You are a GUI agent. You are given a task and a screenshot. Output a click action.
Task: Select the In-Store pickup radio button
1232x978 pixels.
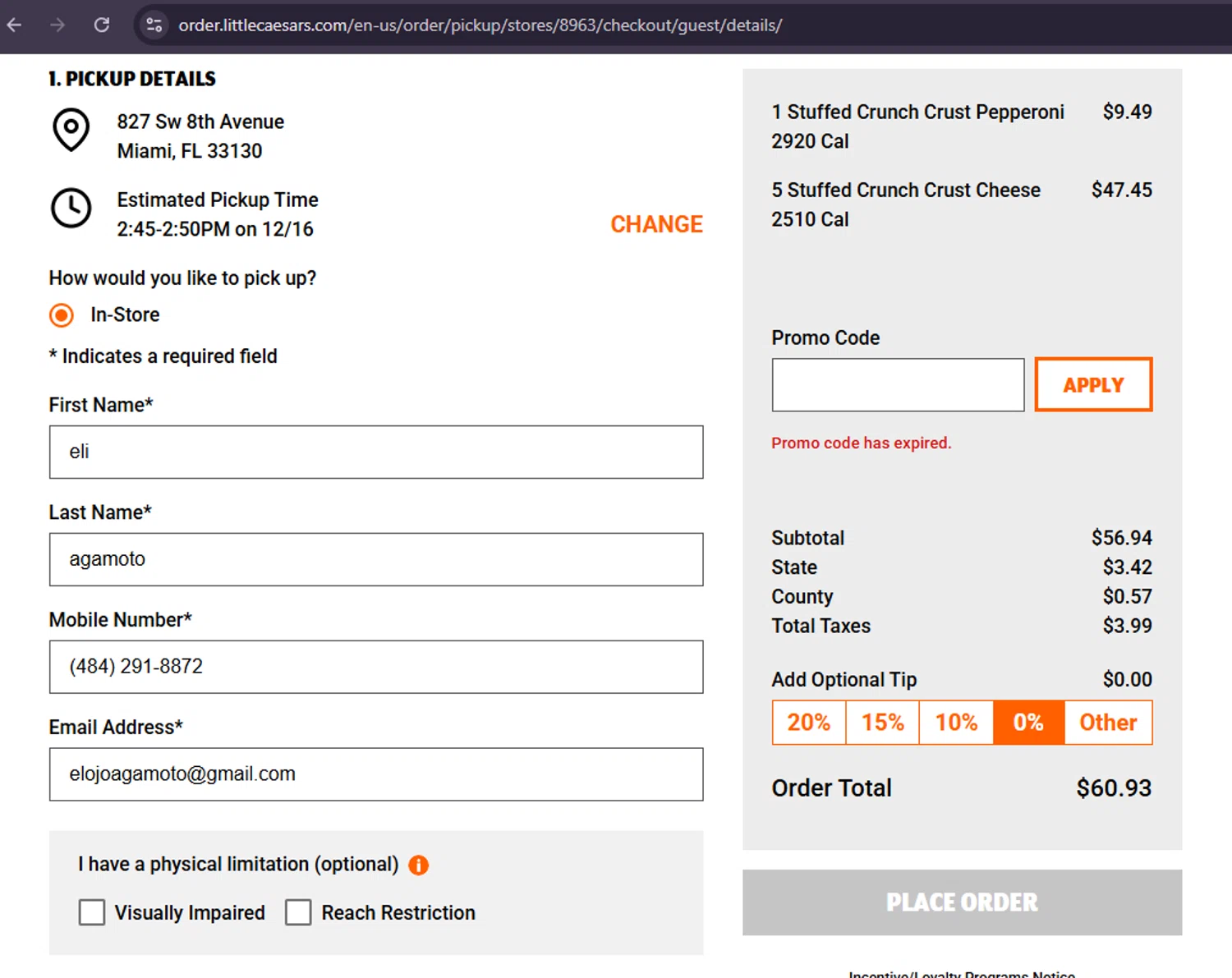coord(62,315)
